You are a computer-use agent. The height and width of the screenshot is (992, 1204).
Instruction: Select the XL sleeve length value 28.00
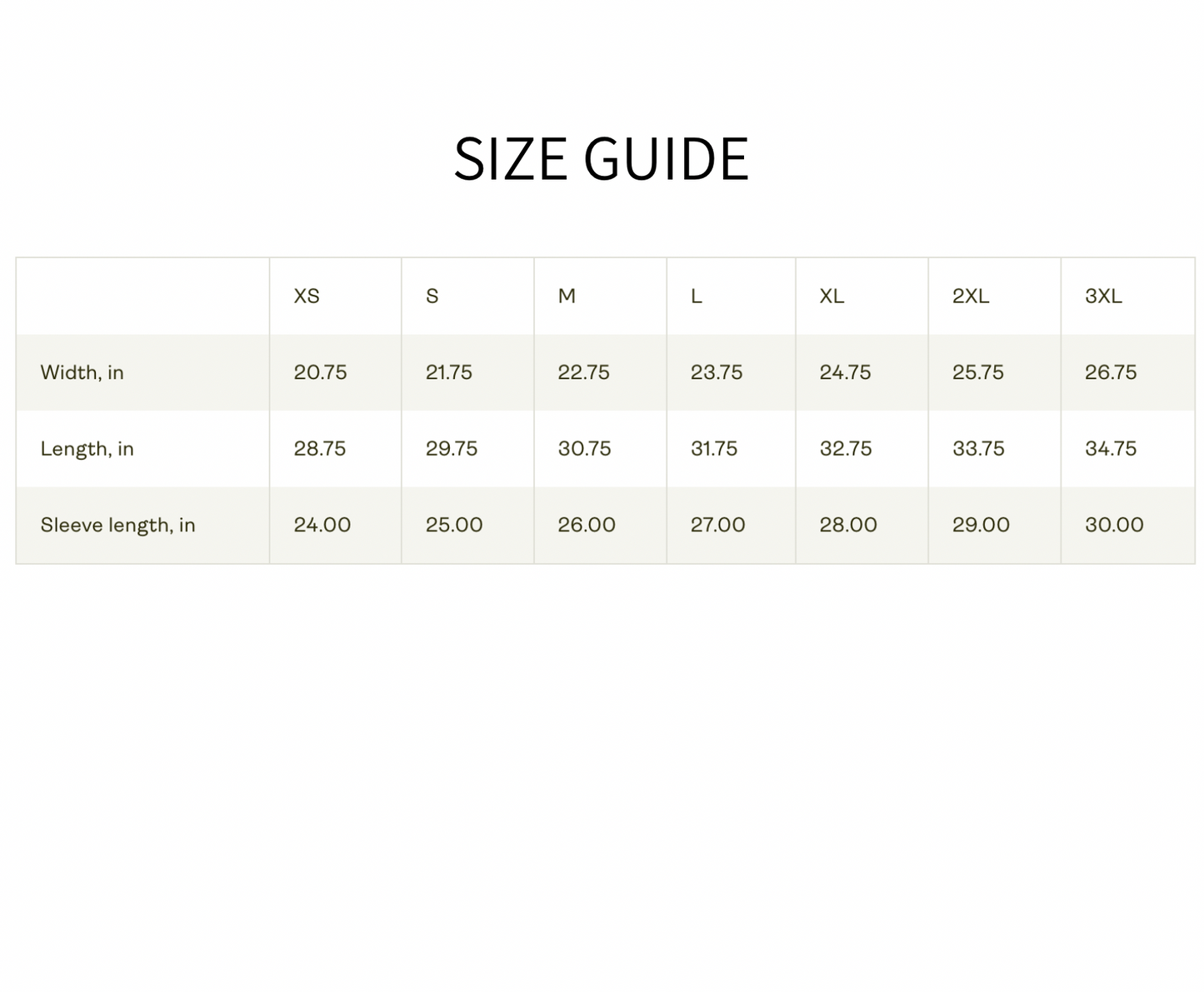(848, 526)
